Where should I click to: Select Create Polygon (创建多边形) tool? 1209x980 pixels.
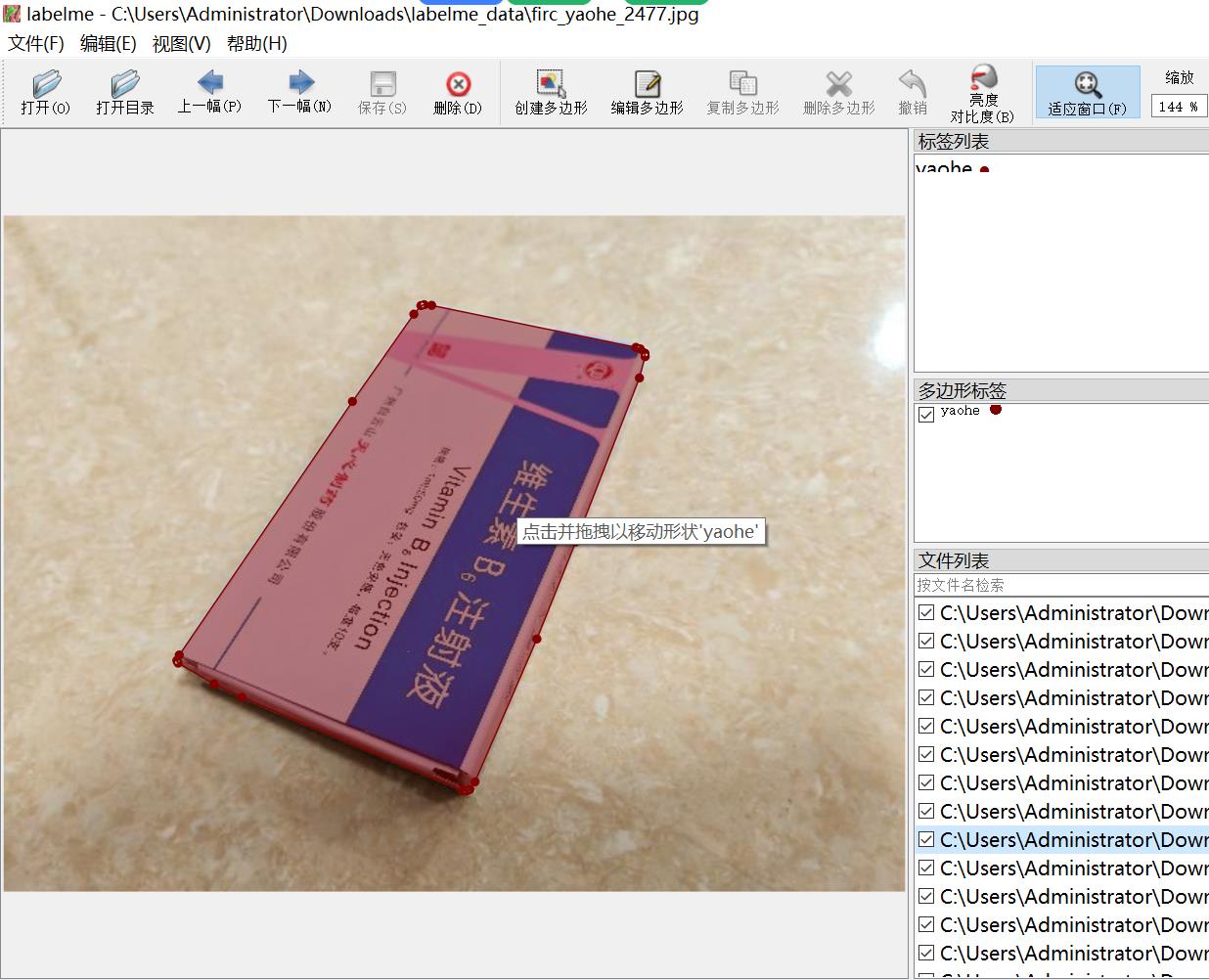[x=551, y=93]
